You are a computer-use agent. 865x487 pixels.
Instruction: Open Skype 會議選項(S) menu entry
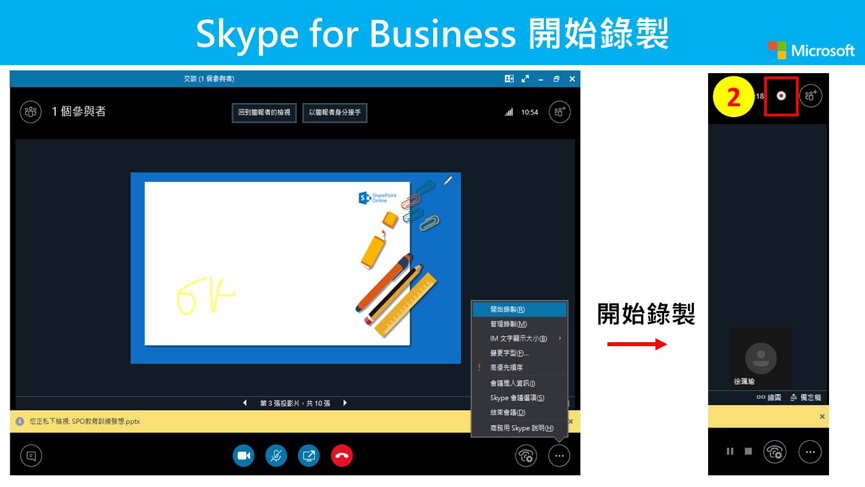click(519, 398)
